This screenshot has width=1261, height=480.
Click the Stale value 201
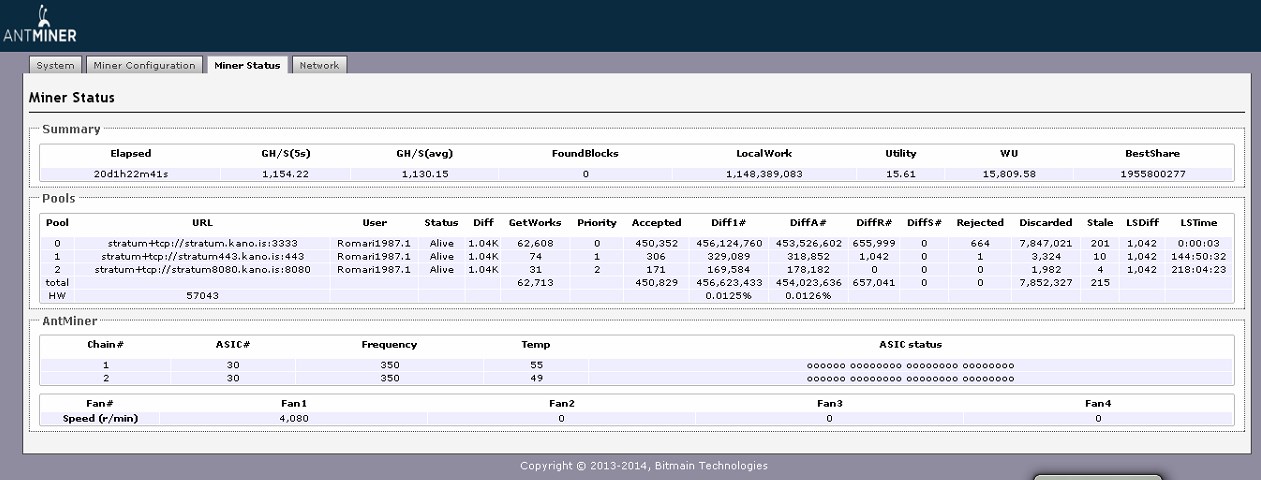tap(1100, 243)
